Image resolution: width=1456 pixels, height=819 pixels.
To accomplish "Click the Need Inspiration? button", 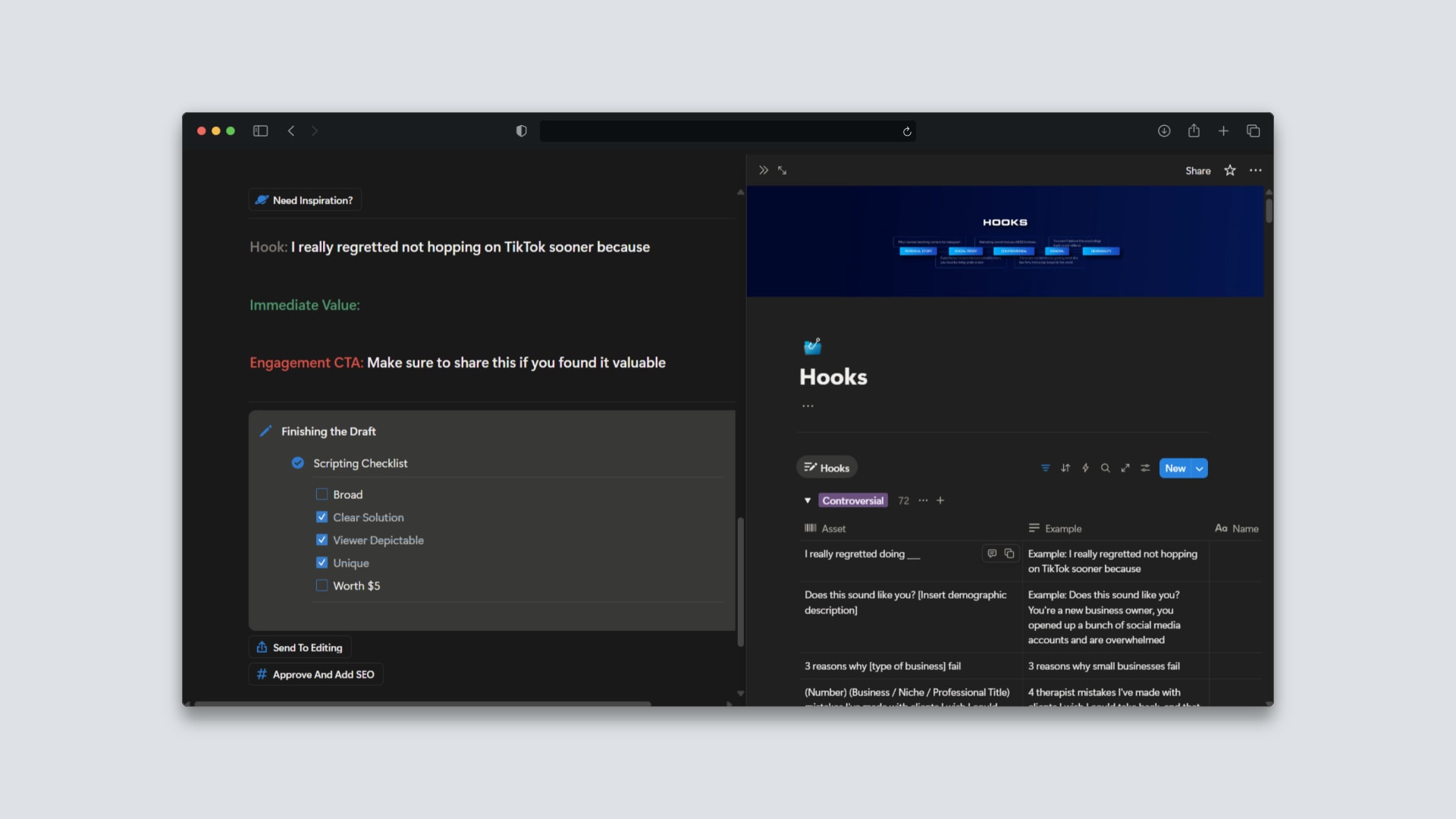I will [305, 200].
